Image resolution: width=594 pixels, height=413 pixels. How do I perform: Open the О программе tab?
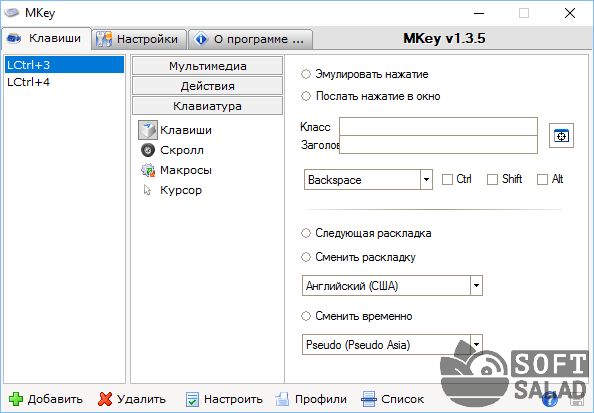coord(250,39)
